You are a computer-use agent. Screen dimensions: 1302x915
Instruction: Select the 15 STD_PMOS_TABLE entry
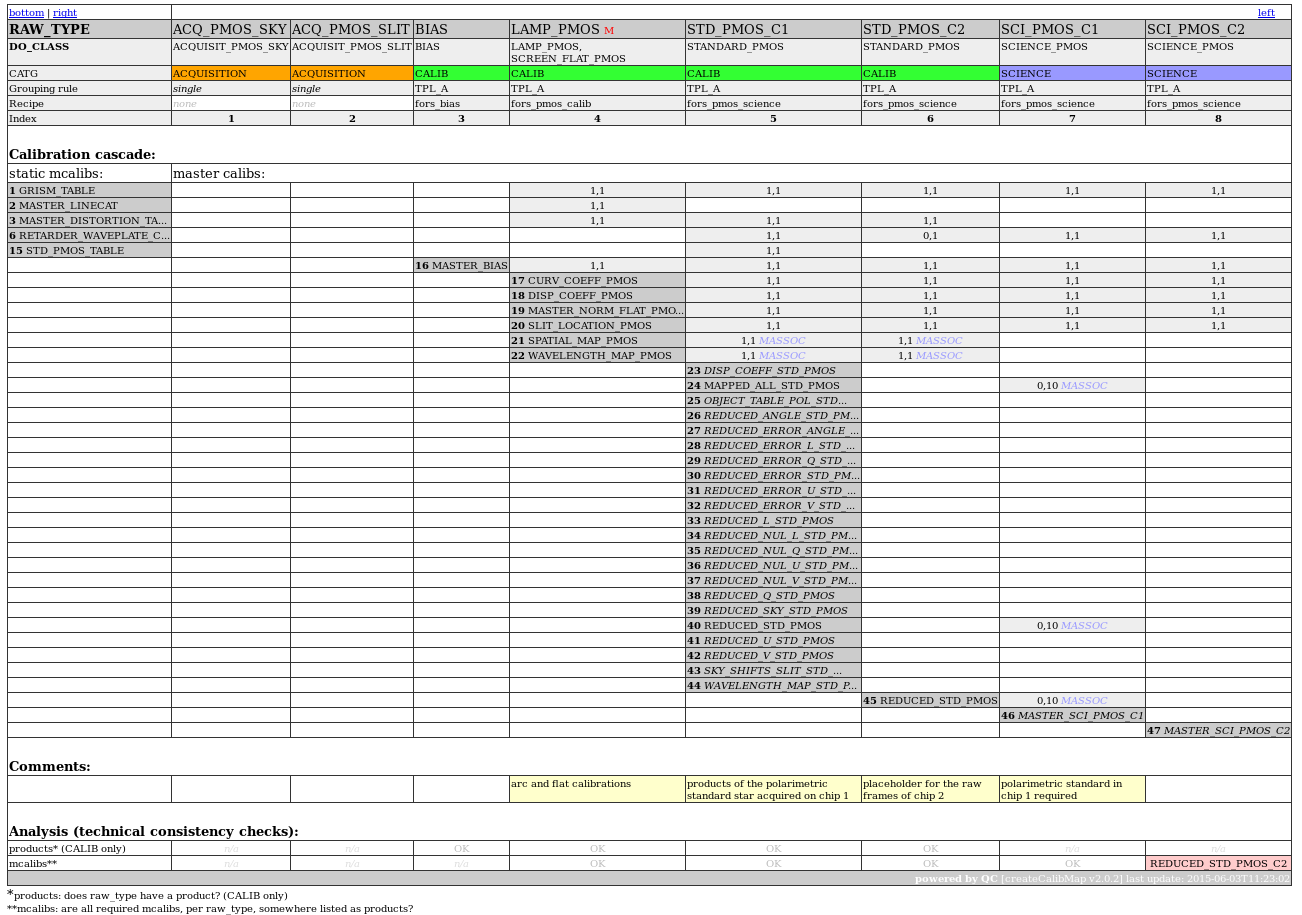pos(89,251)
